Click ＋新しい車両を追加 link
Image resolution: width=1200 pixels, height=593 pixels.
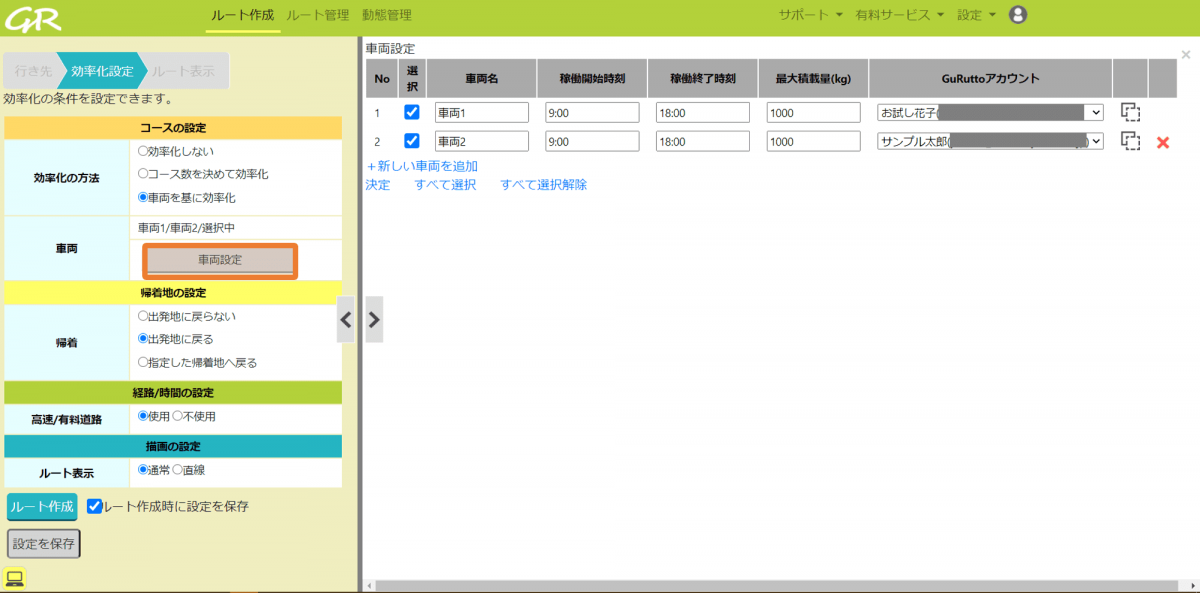tap(422, 166)
